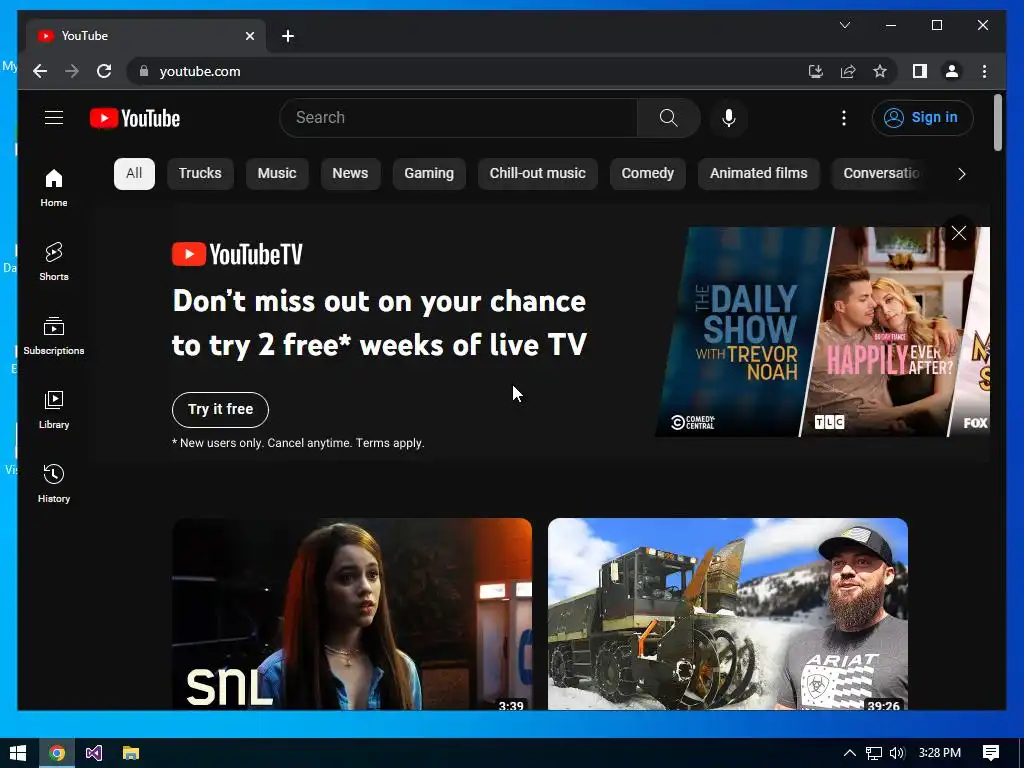This screenshot has width=1024, height=768.
Task: Open the SNL video thumbnail
Action: pos(352,614)
